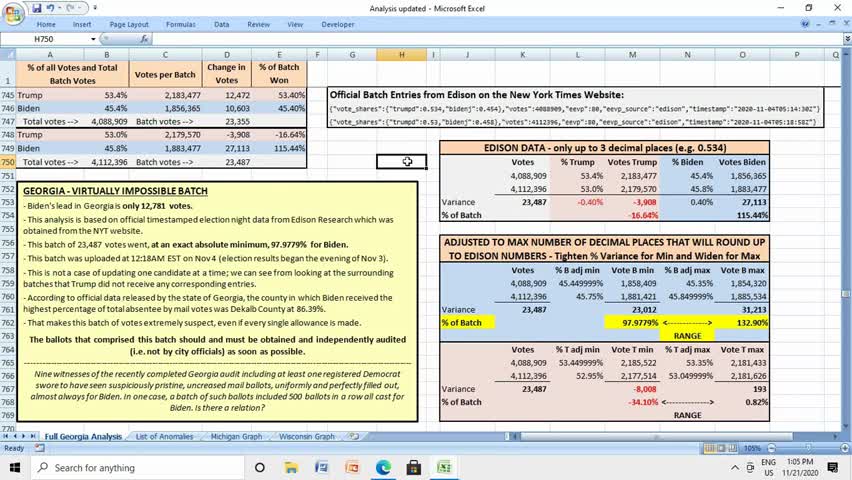Select column header H
This screenshot has height=480, width=852.
402,54
